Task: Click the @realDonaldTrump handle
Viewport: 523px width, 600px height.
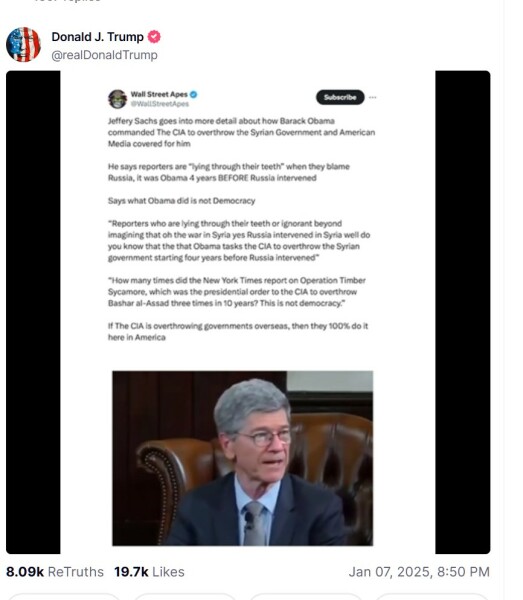Action: pyautogui.click(x=104, y=55)
